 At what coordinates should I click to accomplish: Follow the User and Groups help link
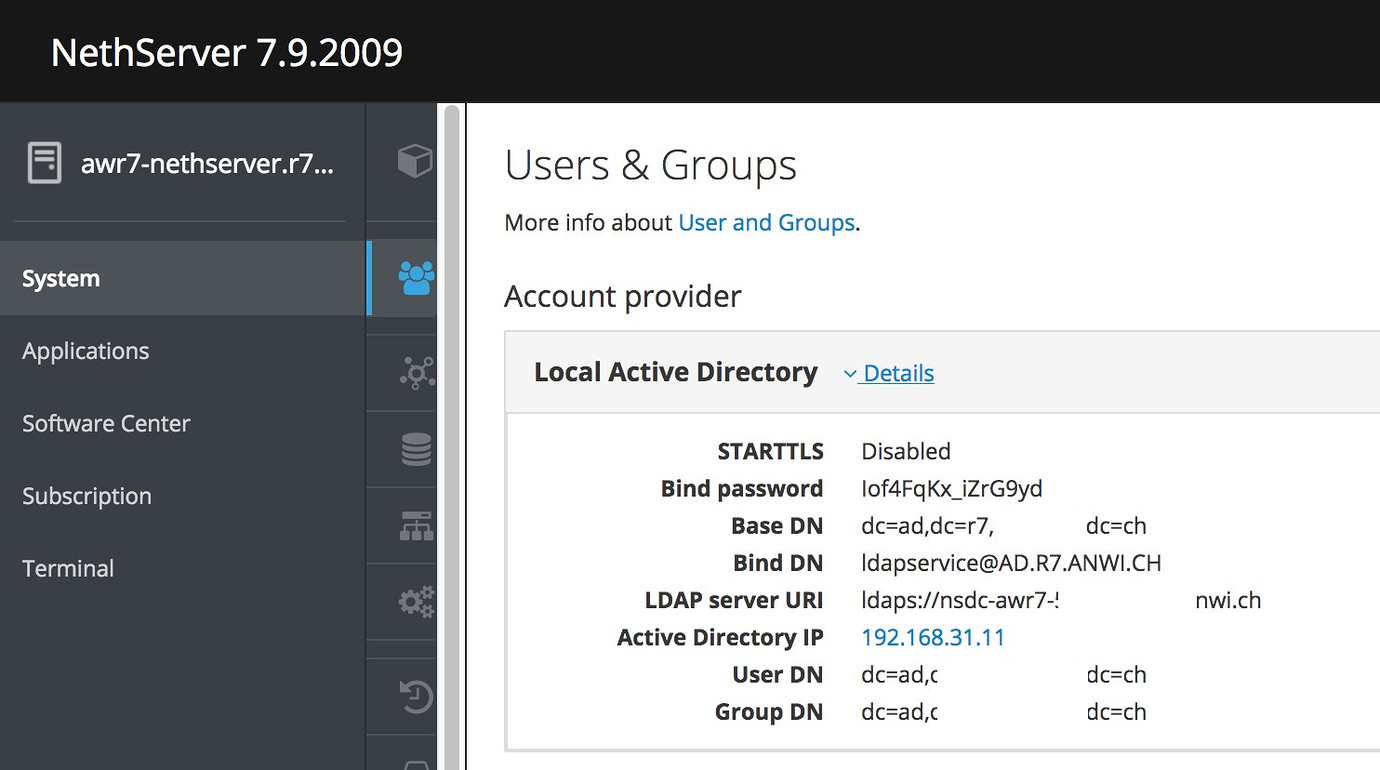pyautogui.click(x=766, y=222)
